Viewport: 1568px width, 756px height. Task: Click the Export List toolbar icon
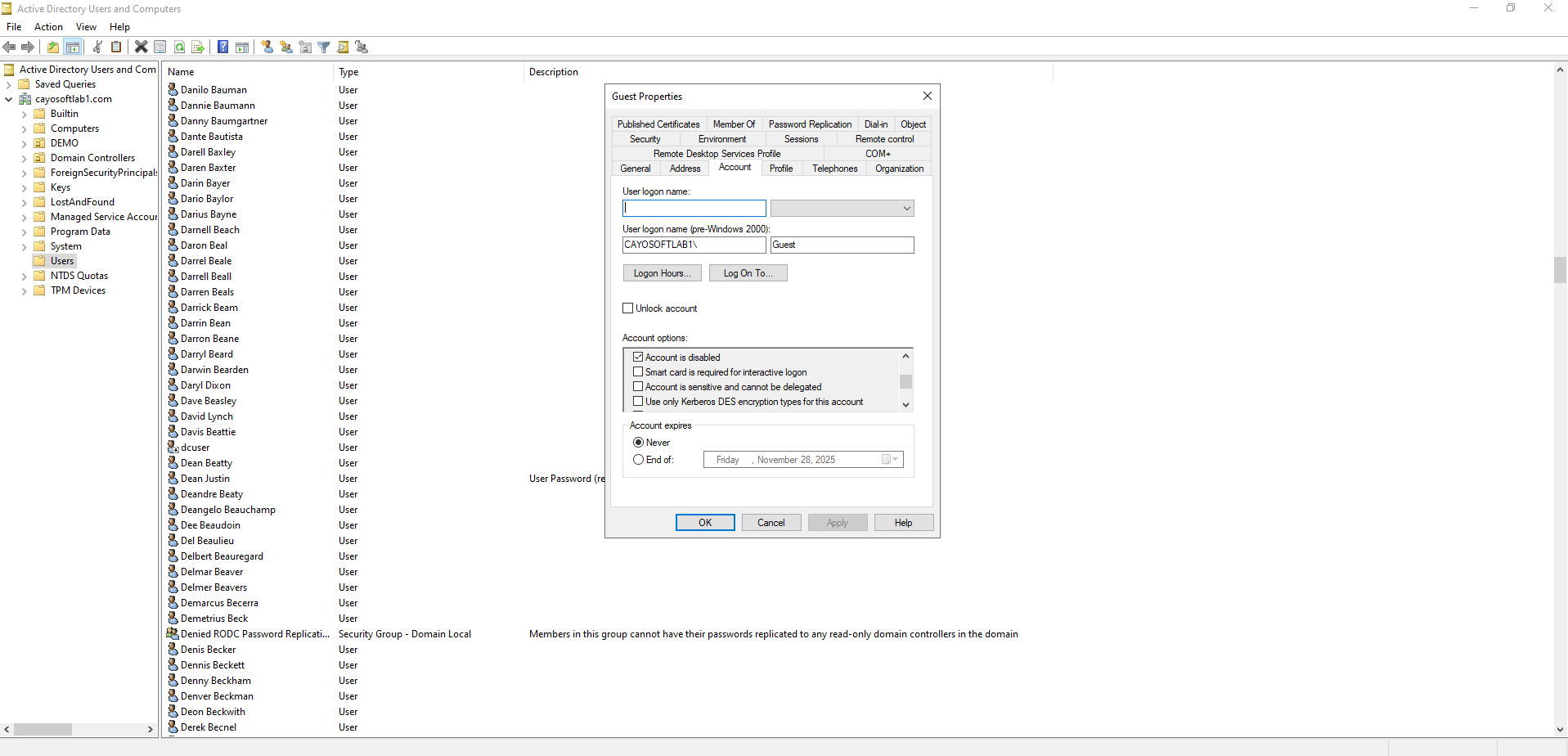197,47
